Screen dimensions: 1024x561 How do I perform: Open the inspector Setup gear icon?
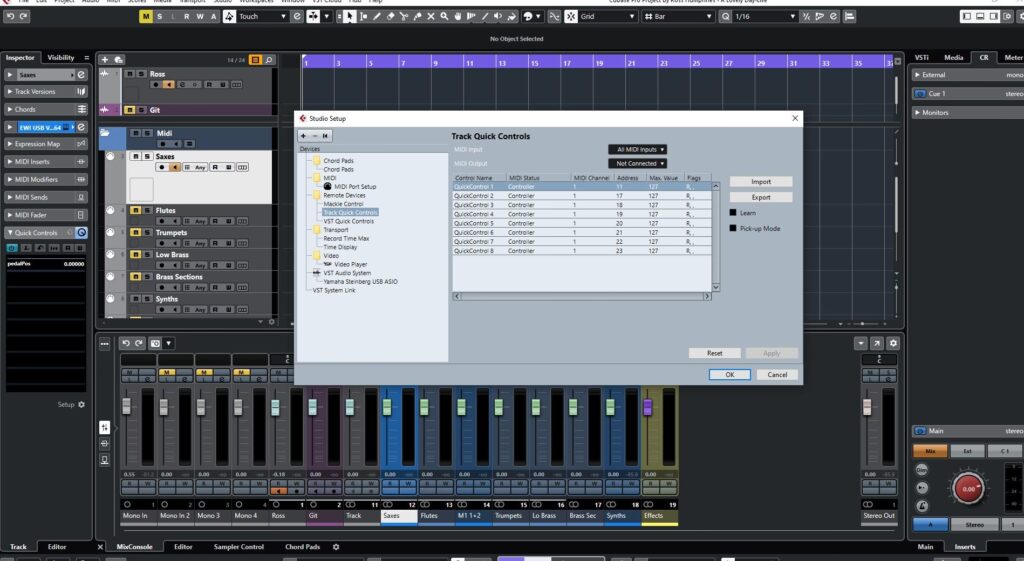(82, 405)
